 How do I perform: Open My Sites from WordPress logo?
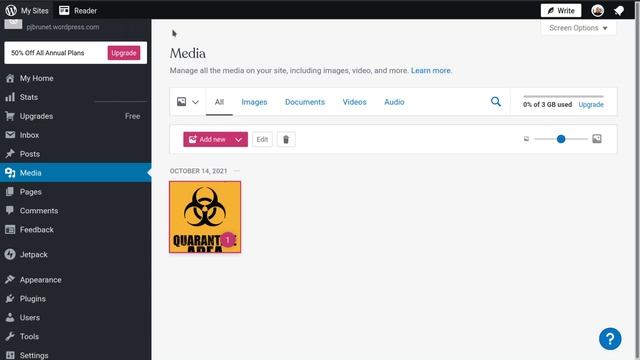(x=27, y=11)
